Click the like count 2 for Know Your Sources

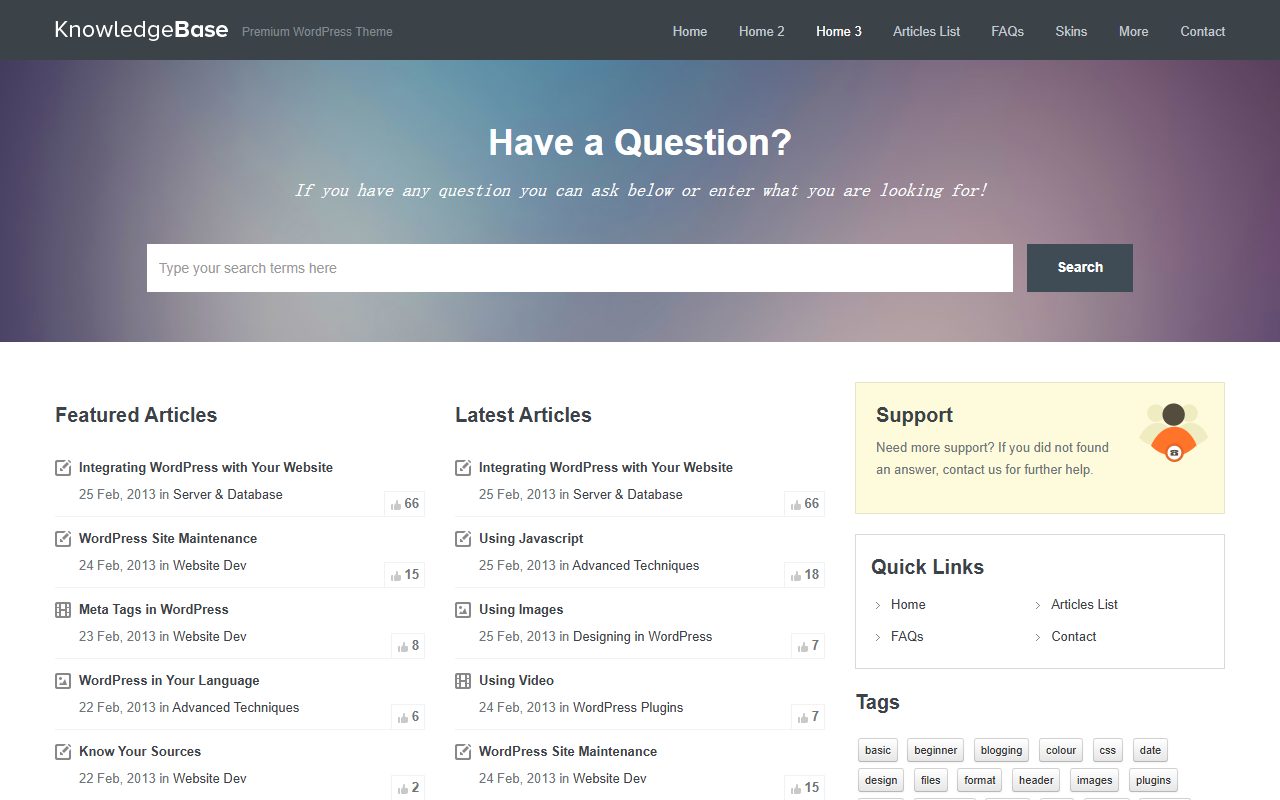pos(408,788)
